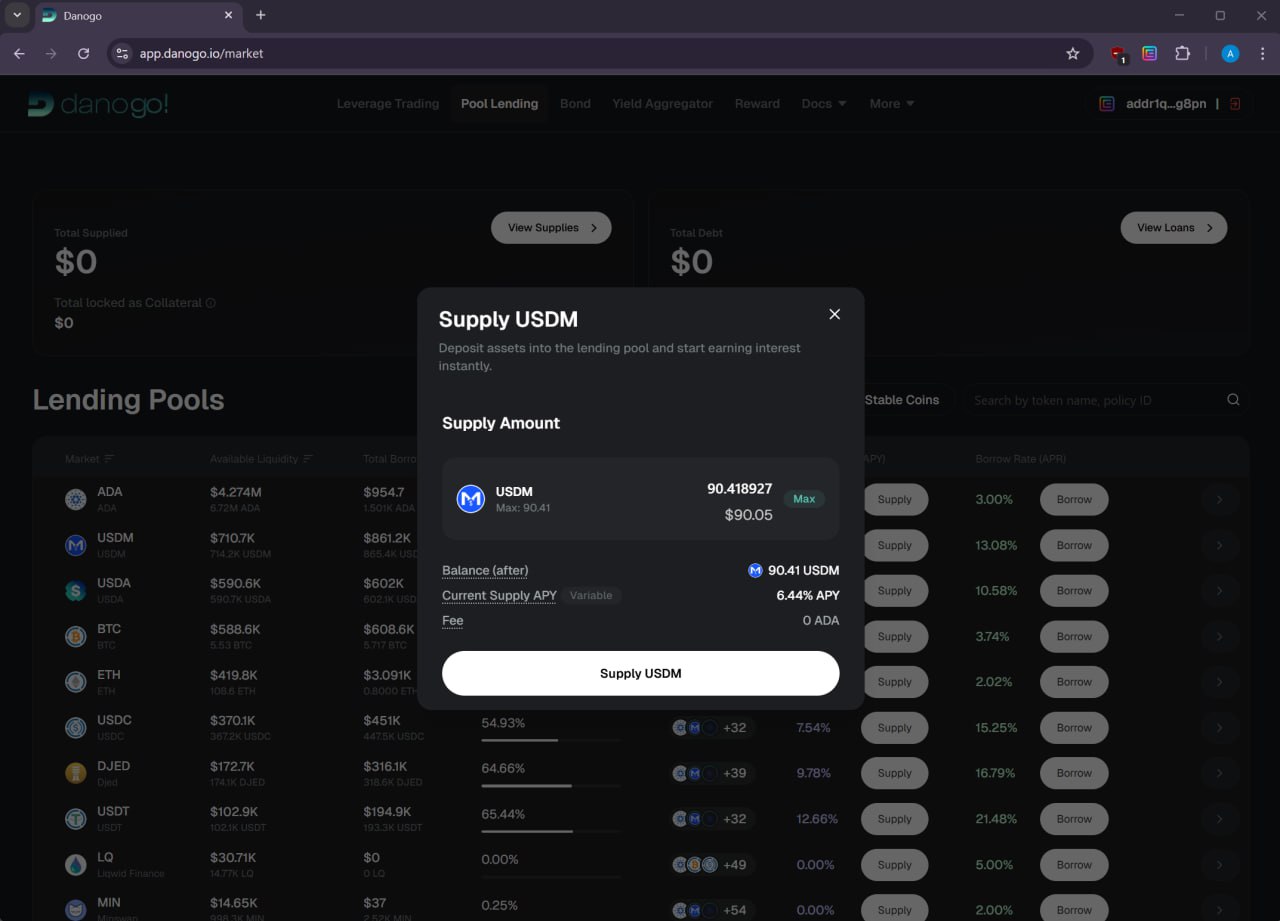
Task: Expand the More dropdown menu
Action: tap(892, 104)
